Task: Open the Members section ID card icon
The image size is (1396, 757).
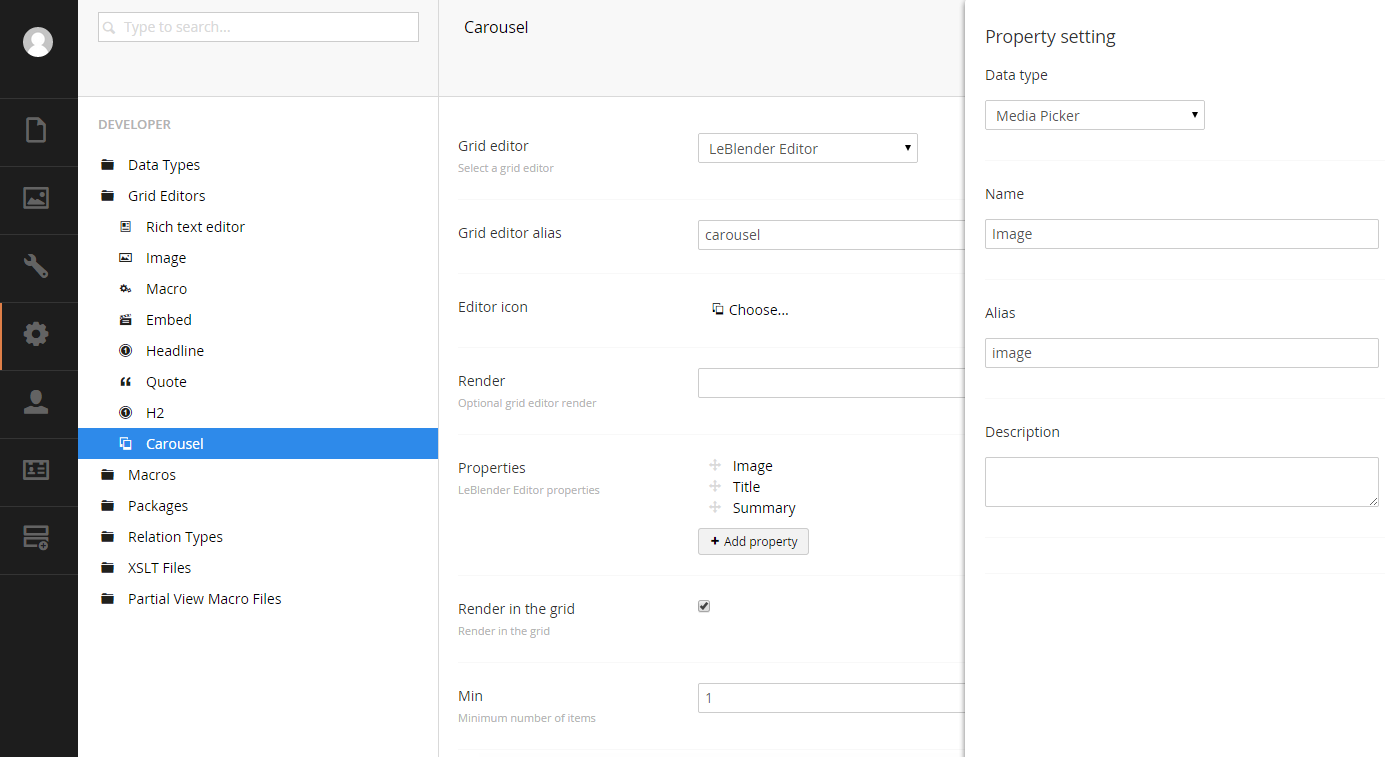Action: tap(36, 470)
